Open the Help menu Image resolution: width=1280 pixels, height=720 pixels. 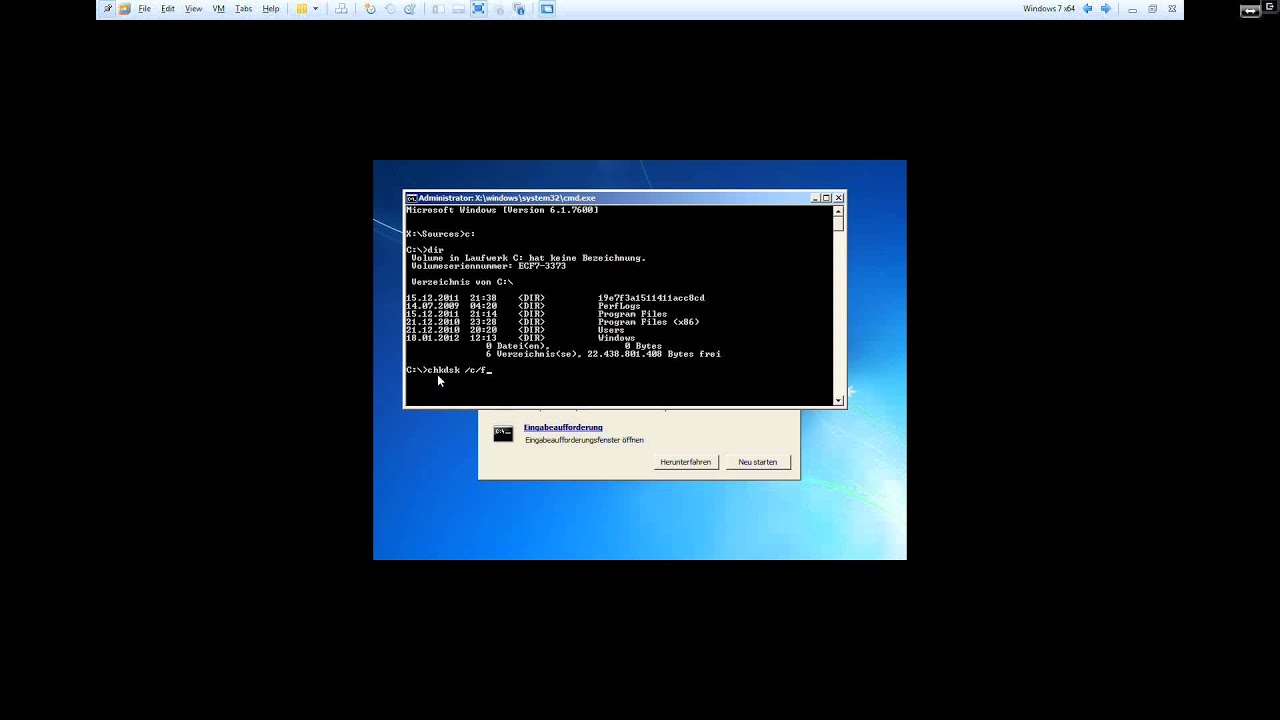[x=271, y=9]
